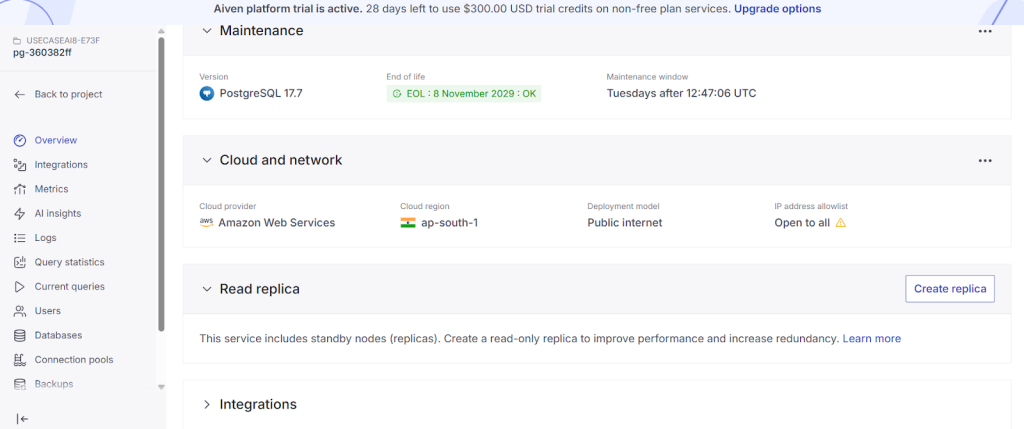This screenshot has height=429, width=1024.
Task: Click the AI insights lightning icon
Action: pyautogui.click(x=19, y=213)
